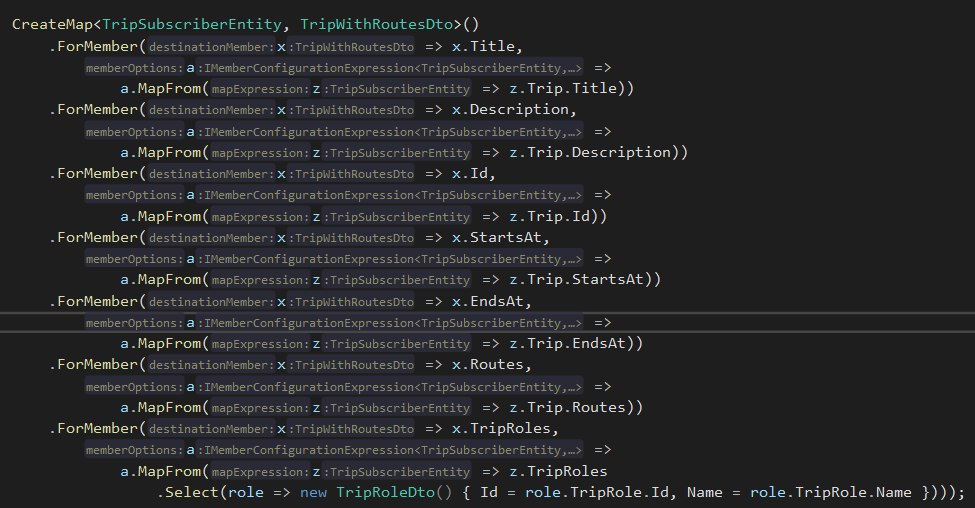This screenshot has height=508, width=975.
Task: Click role.TripRole.Id expression
Action: click(x=597, y=492)
